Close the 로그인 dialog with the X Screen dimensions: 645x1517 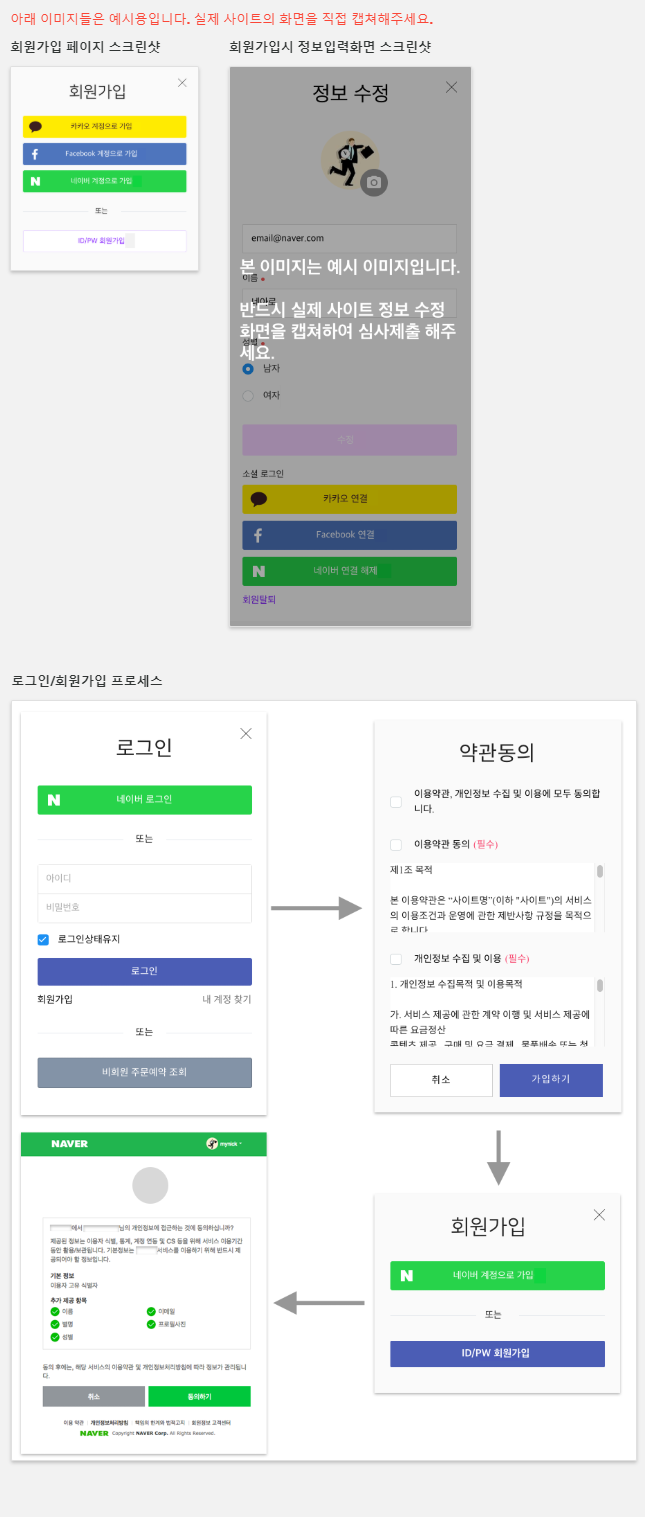pos(246,733)
